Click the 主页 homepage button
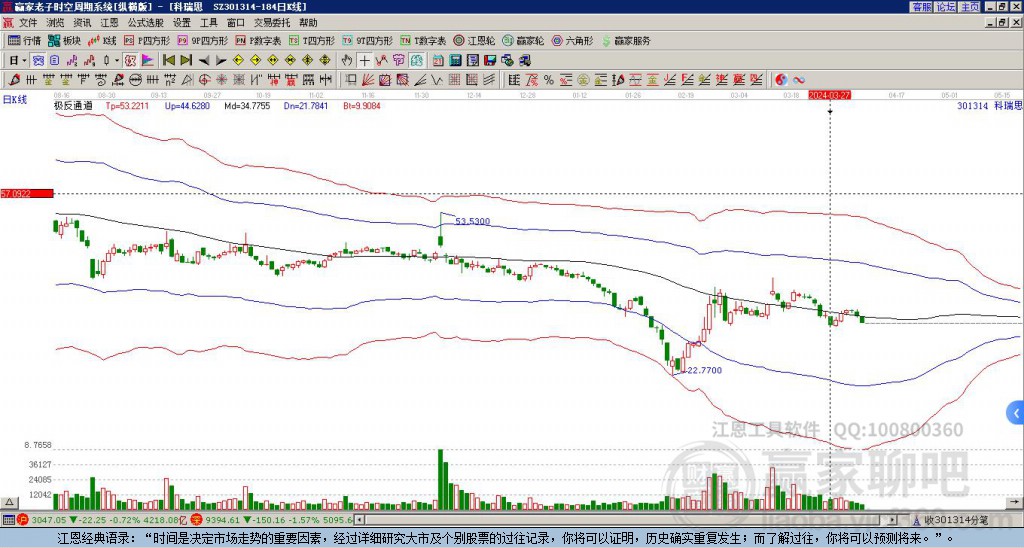This screenshot has height=548, width=1024. [970, 7]
